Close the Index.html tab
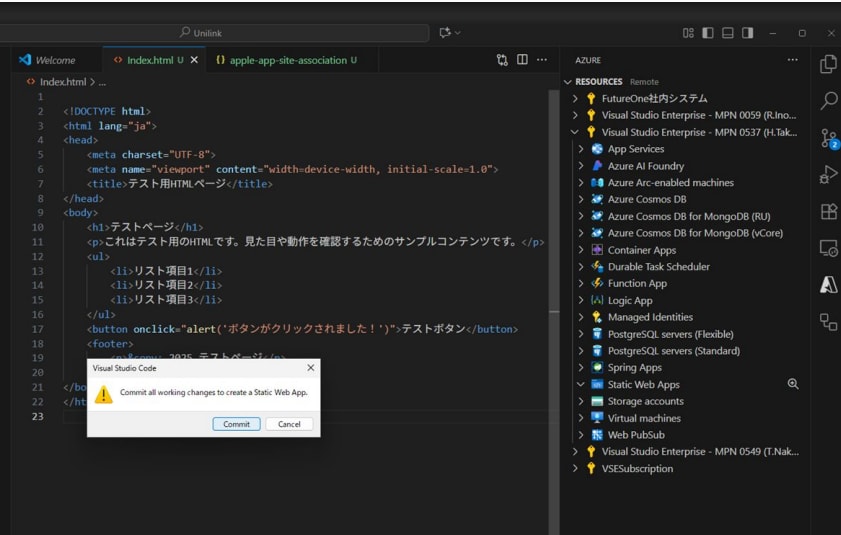 (x=194, y=60)
